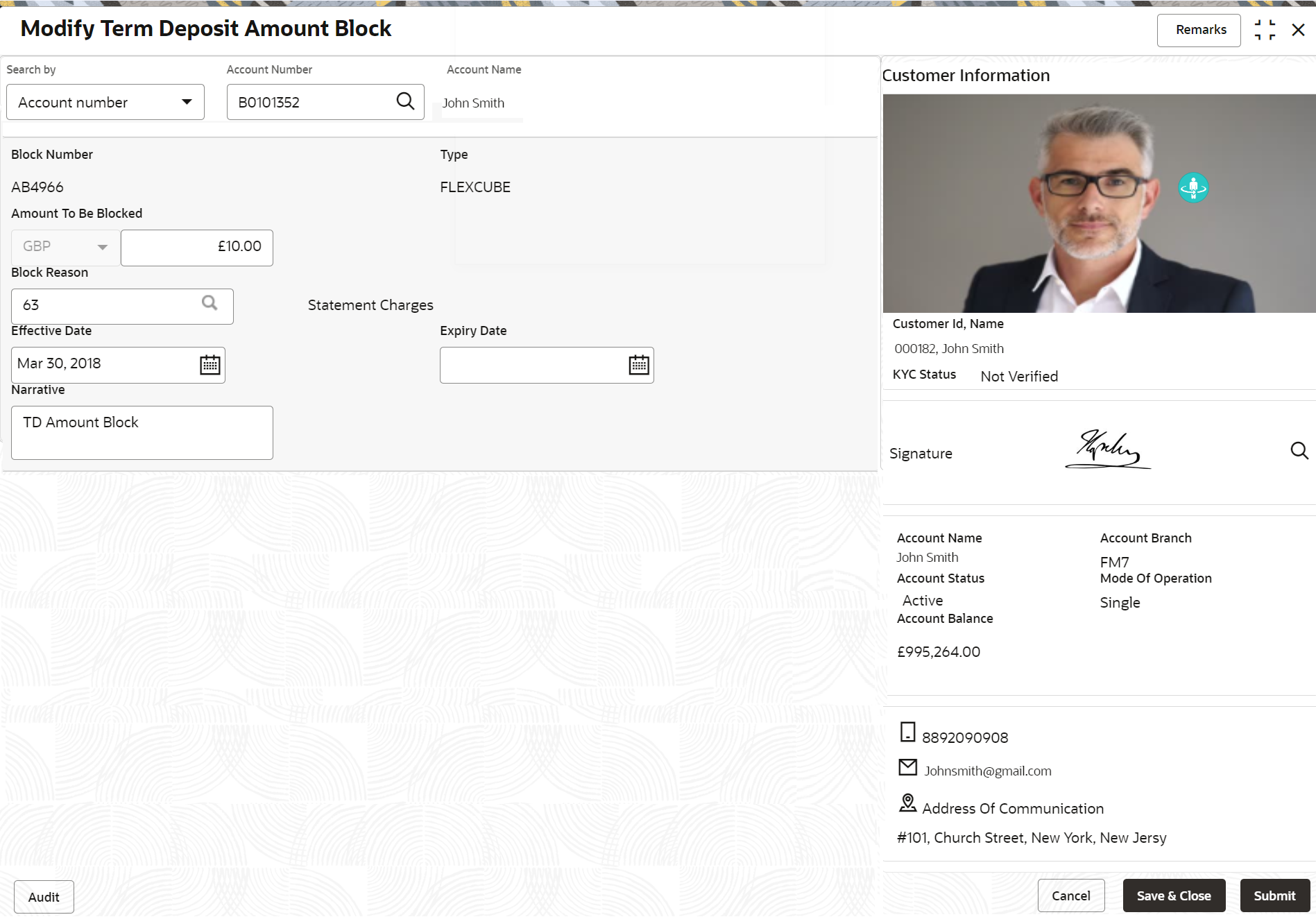Click the customer photo thumbnail
This screenshot has width=1316, height=917.
point(1099,203)
